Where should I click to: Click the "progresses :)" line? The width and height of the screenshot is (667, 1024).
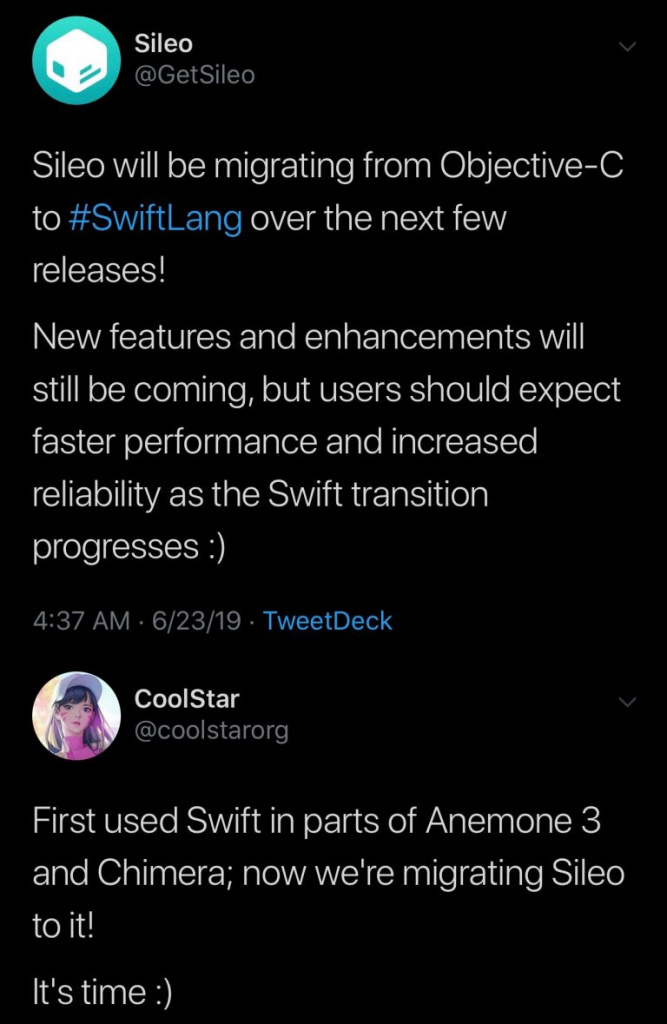pyautogui.click(x=130, y=546)
